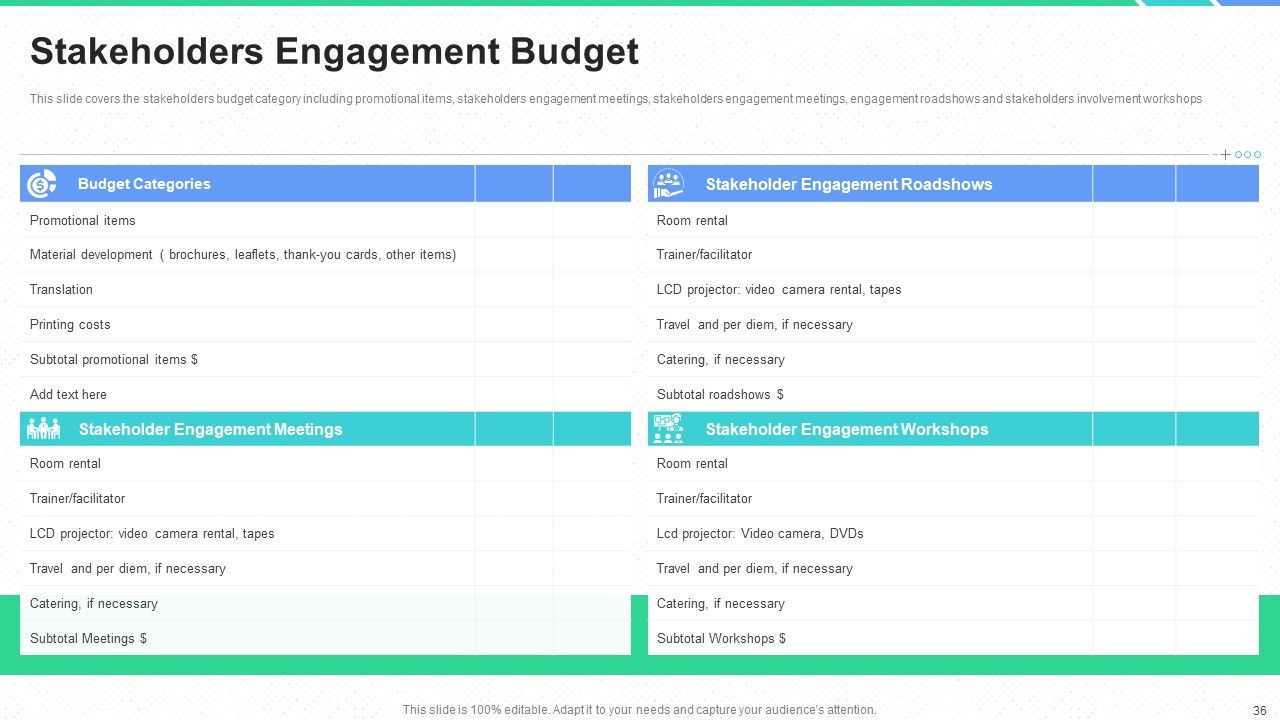
Task: Click the 'Promotional items' row
Action: click(x=325, y=220)
